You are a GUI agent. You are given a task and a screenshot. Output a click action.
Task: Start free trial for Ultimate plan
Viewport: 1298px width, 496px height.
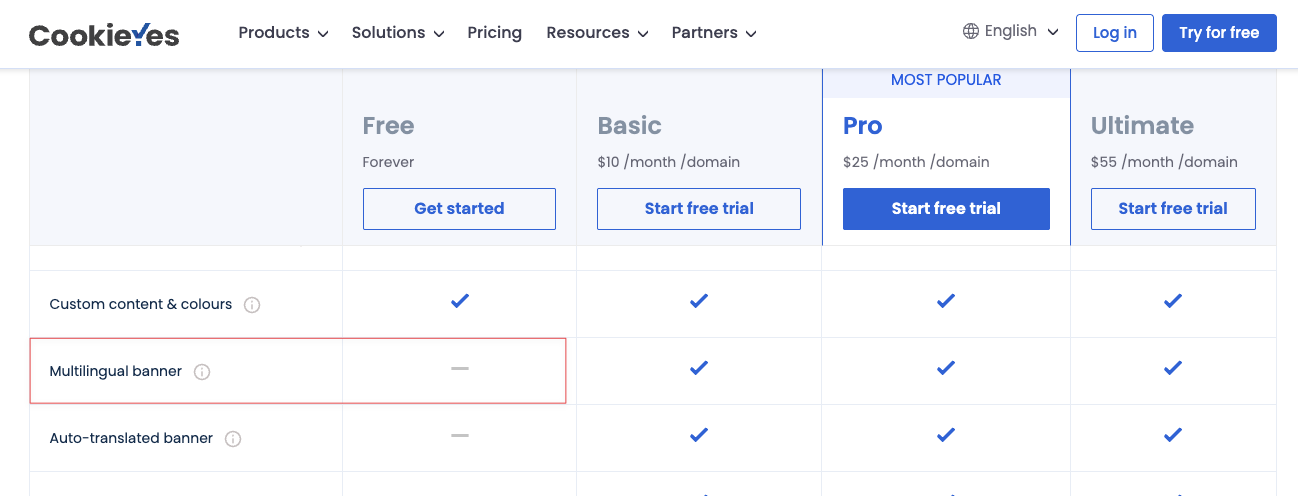(x=1173, y=209)
